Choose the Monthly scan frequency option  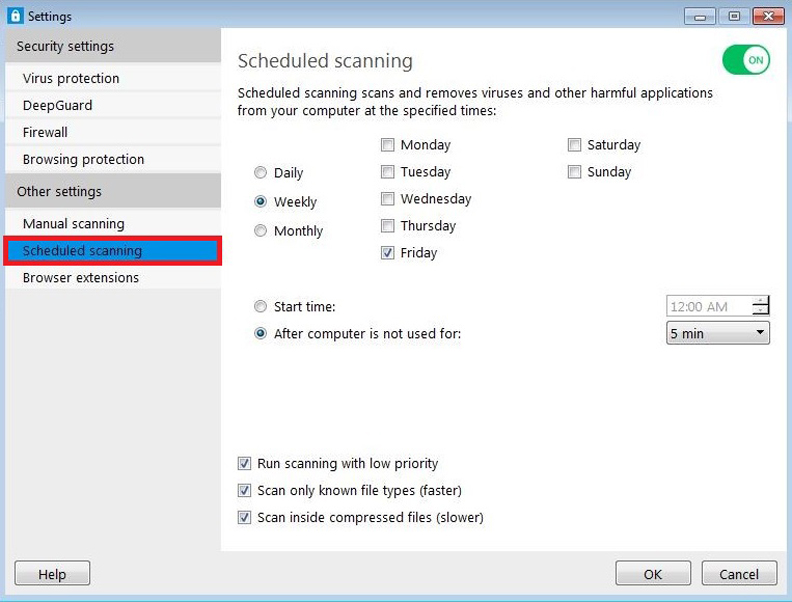(261, 231)
